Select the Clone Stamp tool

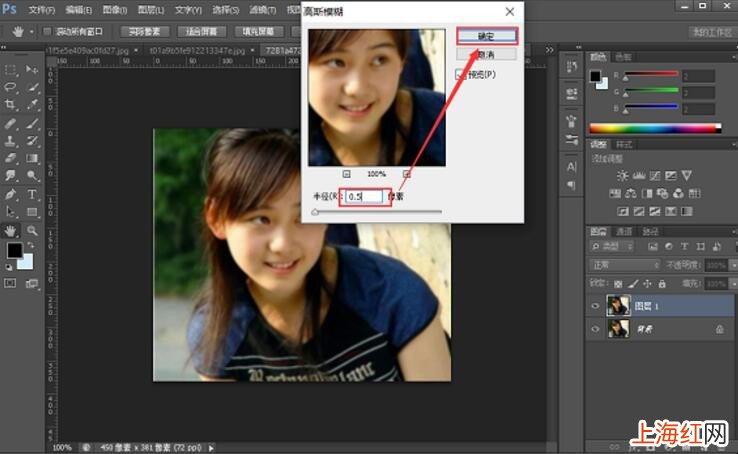pyautogui.click(x=10, y=141)
